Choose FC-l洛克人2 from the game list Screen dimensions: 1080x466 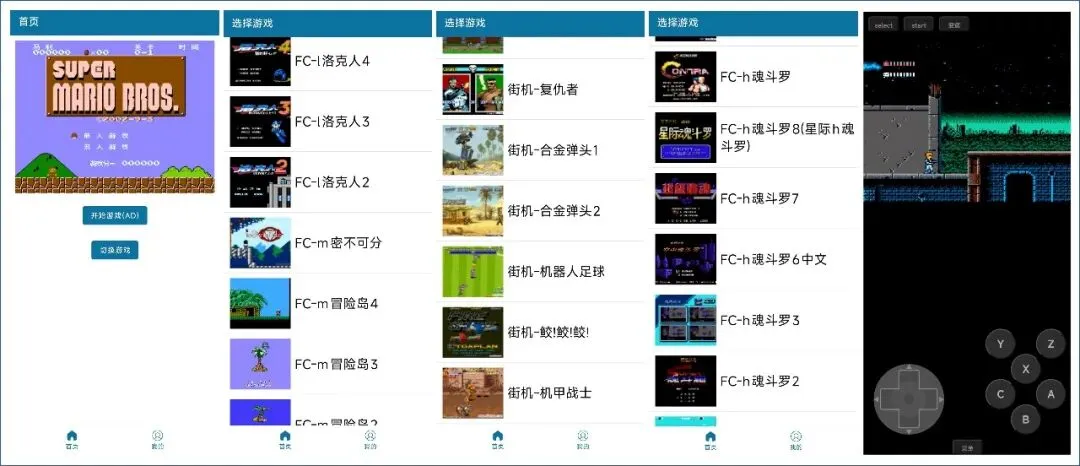coord(326,182)
